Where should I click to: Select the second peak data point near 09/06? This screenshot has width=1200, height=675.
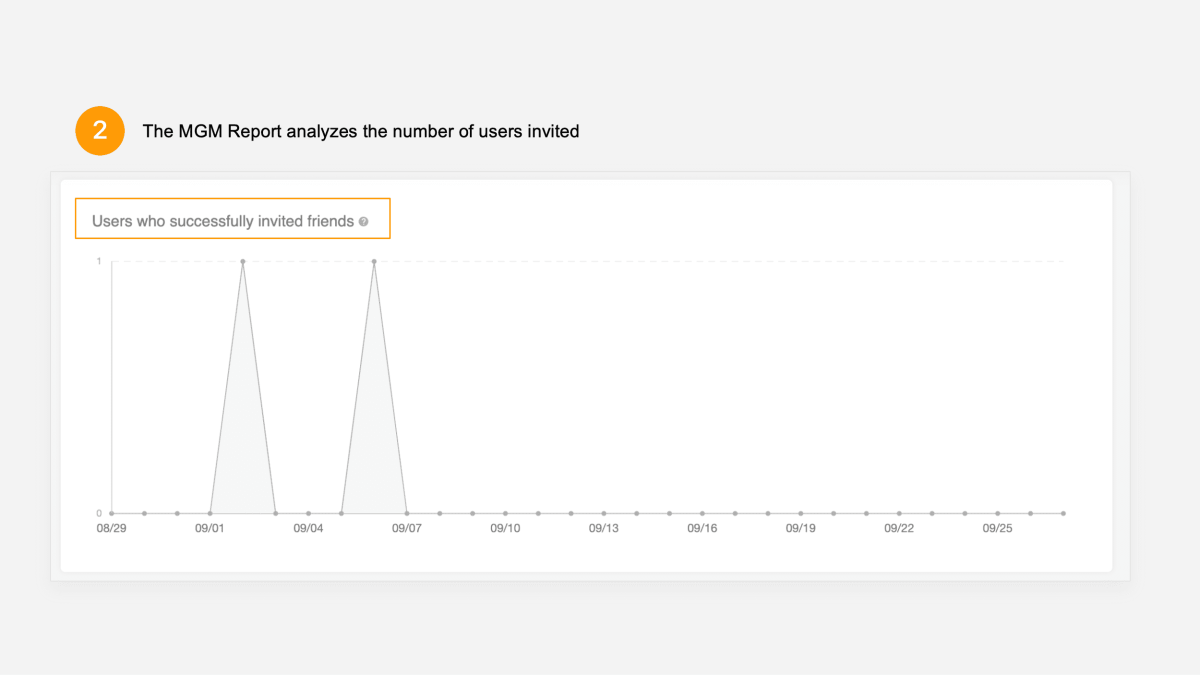[x=374, y=262]
